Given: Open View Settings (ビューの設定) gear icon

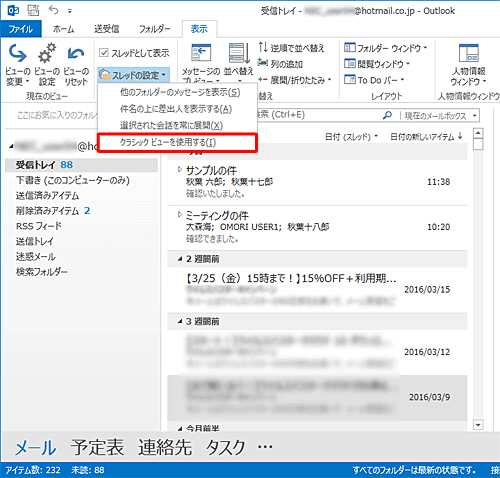Looking at the screenshot, I should (x=47, y=53).
